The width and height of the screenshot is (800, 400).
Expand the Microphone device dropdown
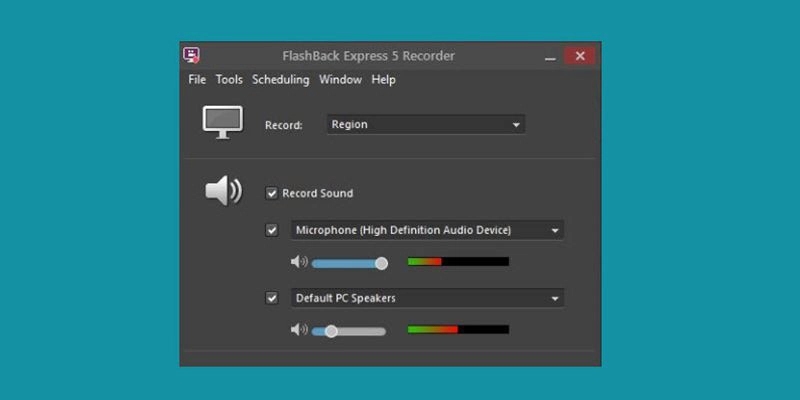point(427,230)
